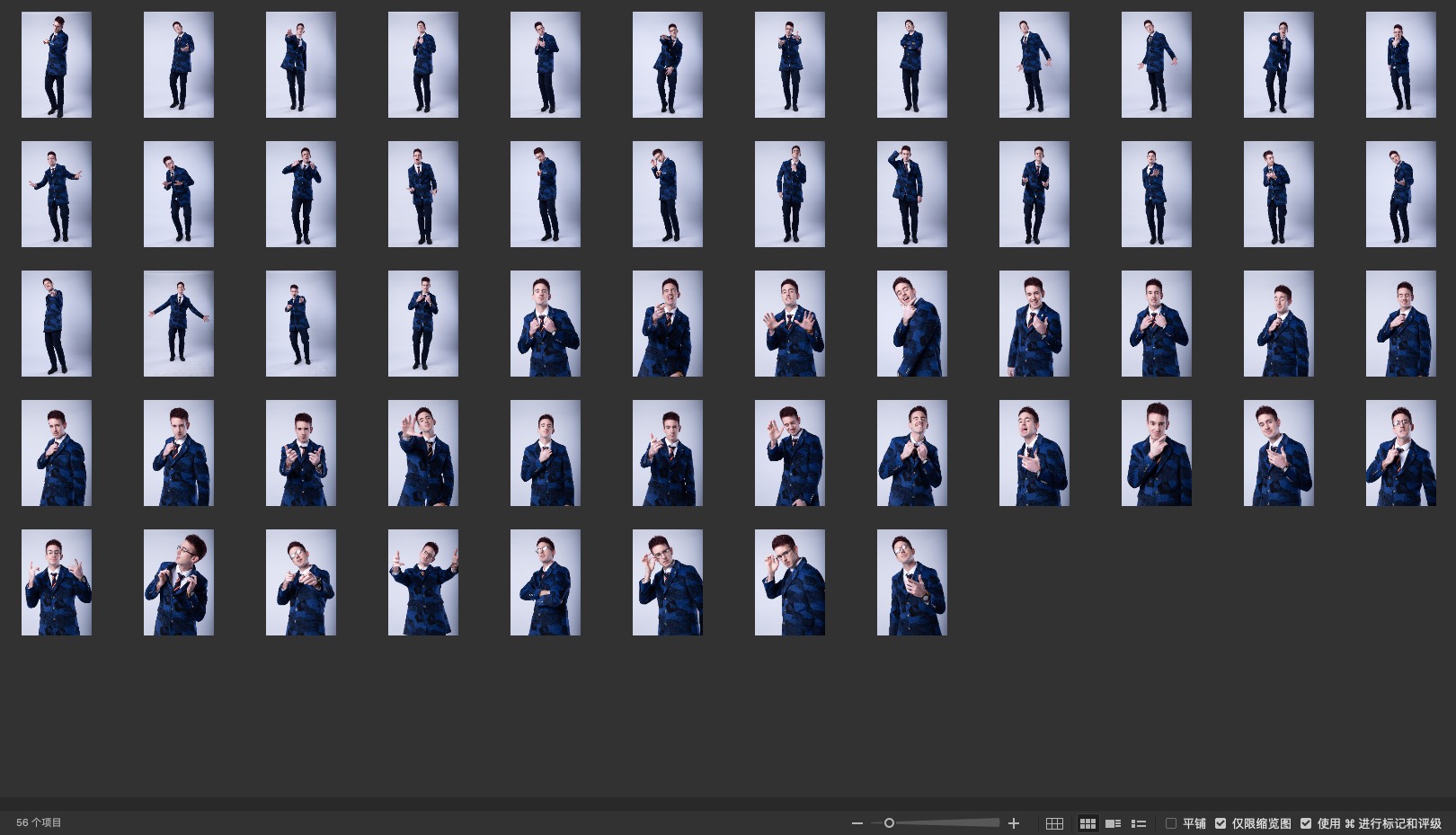Image resolution: width=1456 pixels, height=835 pixels.
Task: Select the last thumbnail in the second row
Action: click(x=1400, y=194)
